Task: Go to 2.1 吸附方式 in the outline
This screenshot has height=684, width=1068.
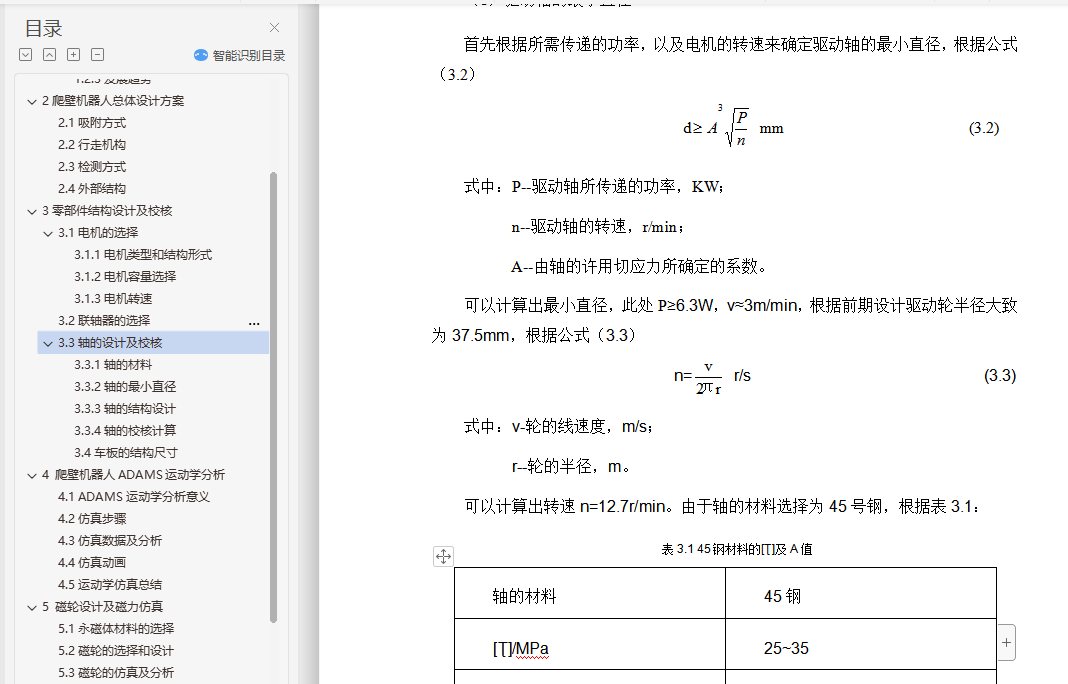Action: pyautogui.click(x=92, y=123)
